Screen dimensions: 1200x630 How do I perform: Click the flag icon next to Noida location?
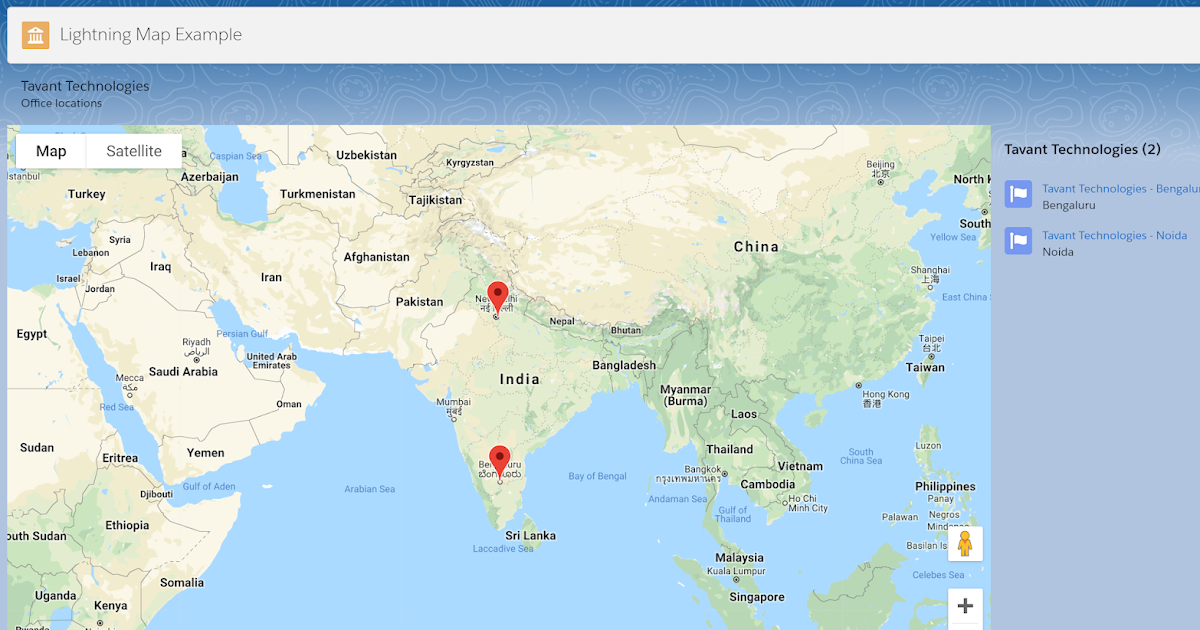point(1017,241)
